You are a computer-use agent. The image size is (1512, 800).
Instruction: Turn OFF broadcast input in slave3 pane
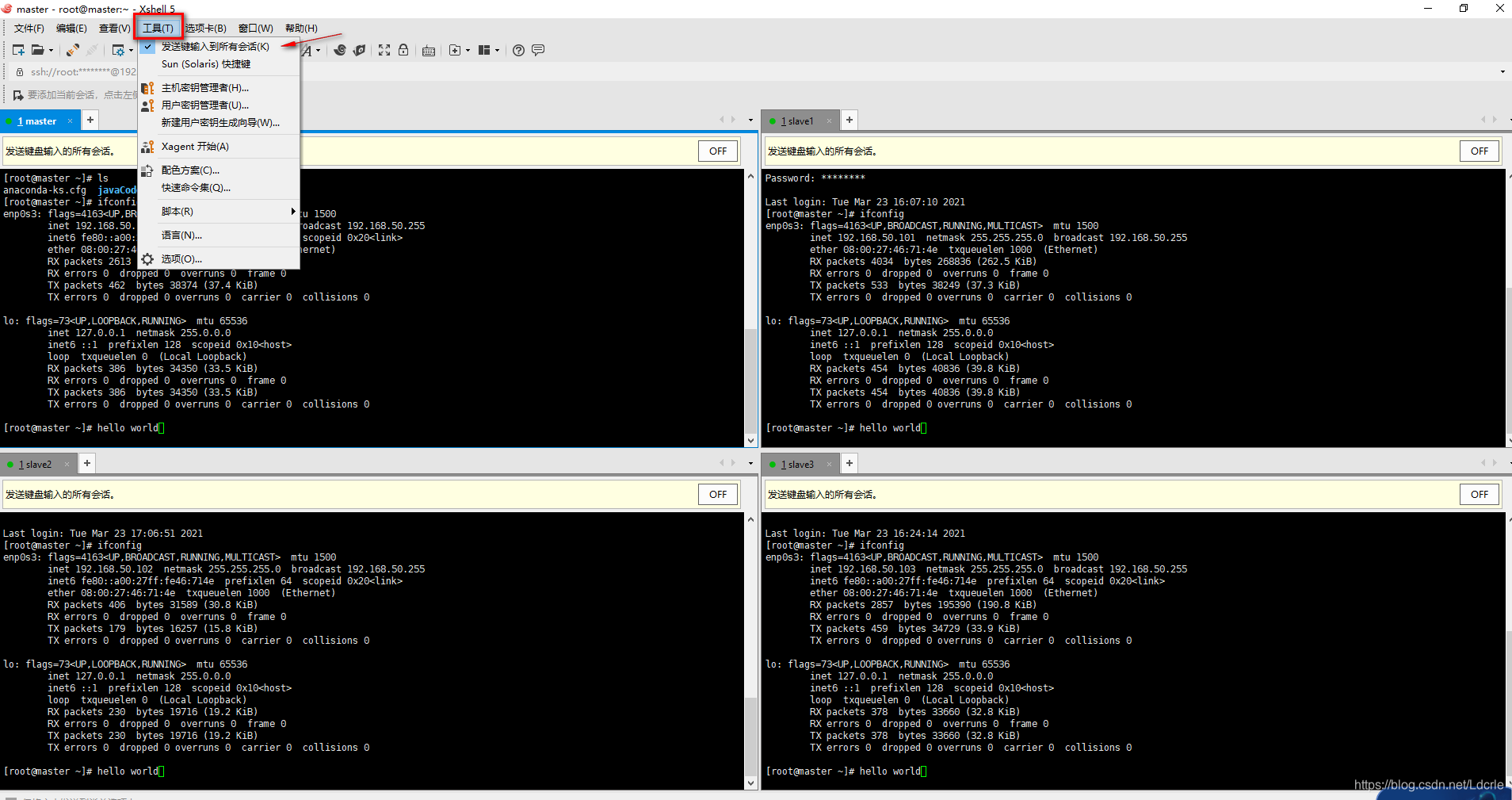click(x=1480, y=495)
